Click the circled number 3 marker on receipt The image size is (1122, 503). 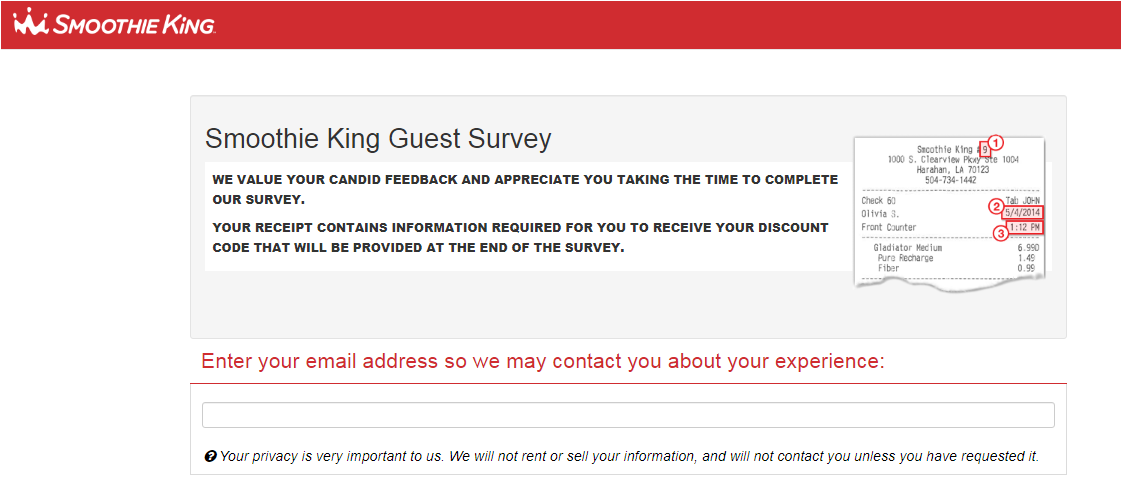[x=999, y=233]
